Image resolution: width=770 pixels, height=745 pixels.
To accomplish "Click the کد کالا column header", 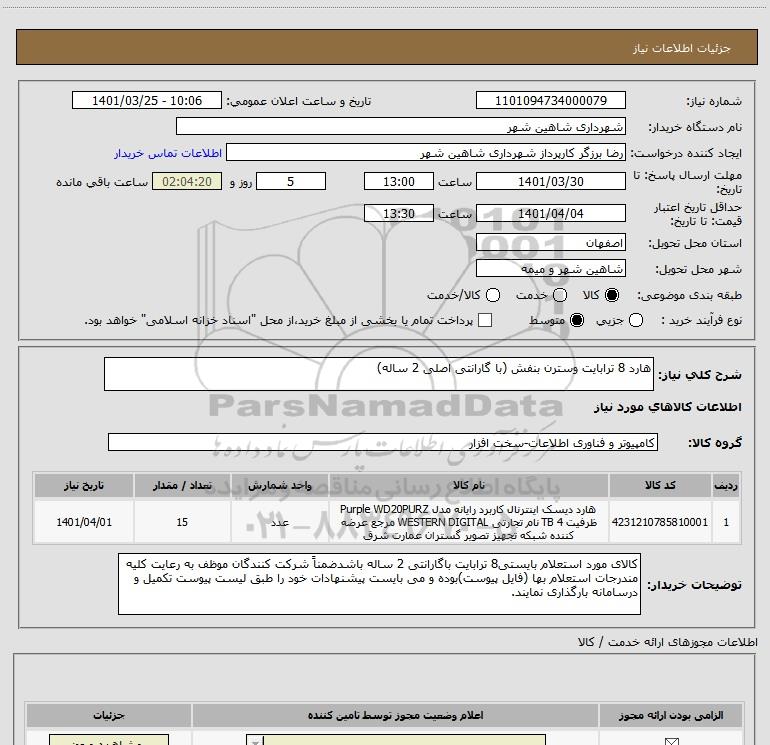I will [x=660, y=485].
